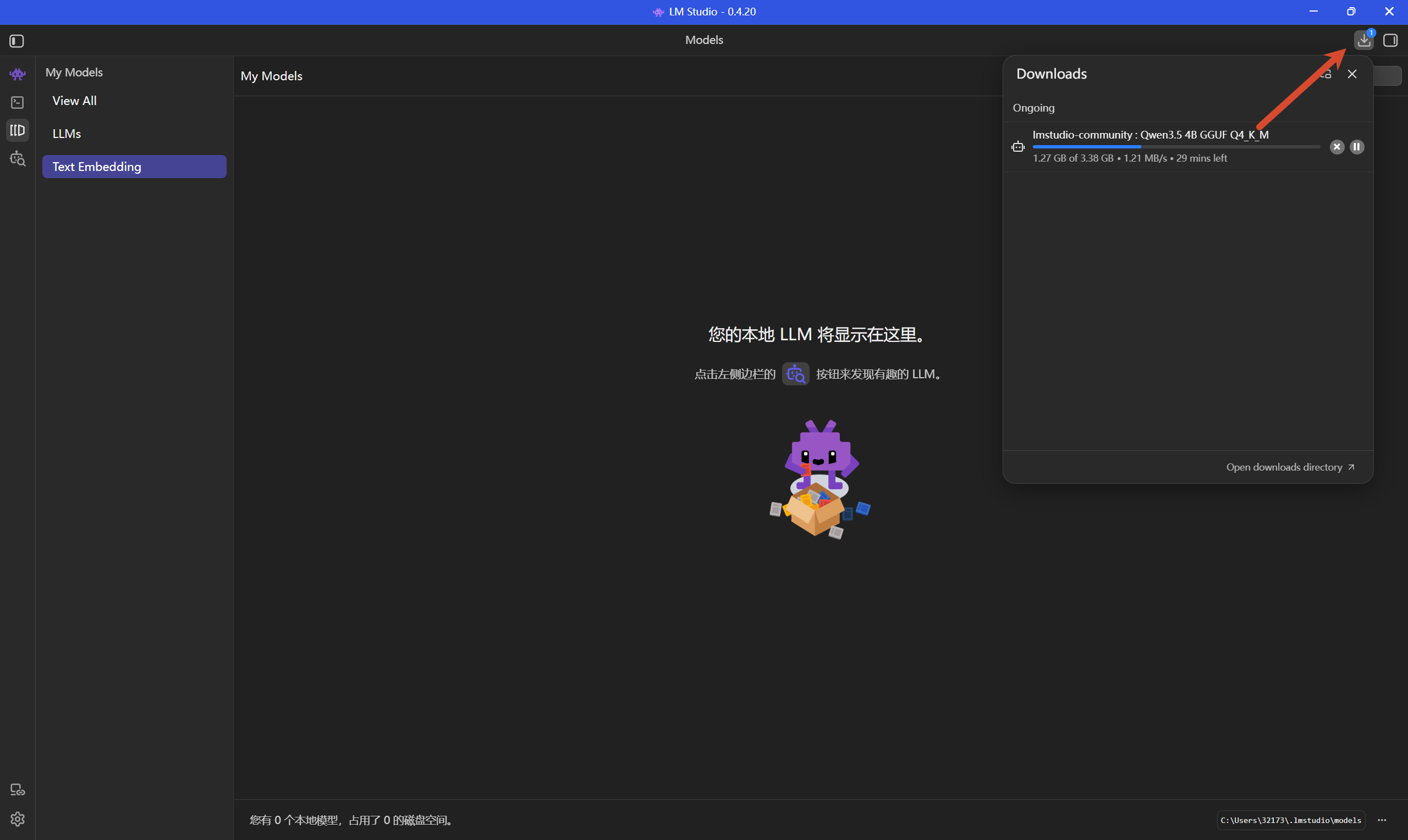
Task: Click the robot icon beside Qwen3.5 download
Action: tap(1018, 147)
